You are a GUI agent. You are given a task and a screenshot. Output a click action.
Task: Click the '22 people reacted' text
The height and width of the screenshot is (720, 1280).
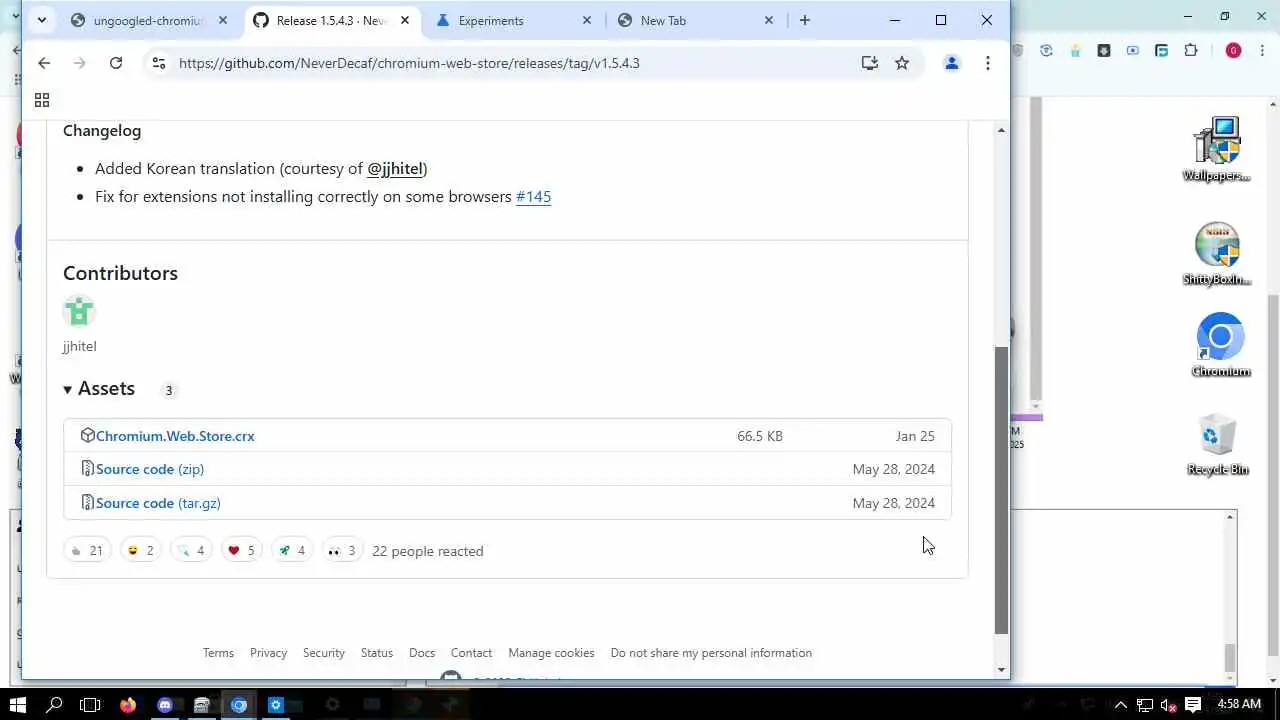428,551
